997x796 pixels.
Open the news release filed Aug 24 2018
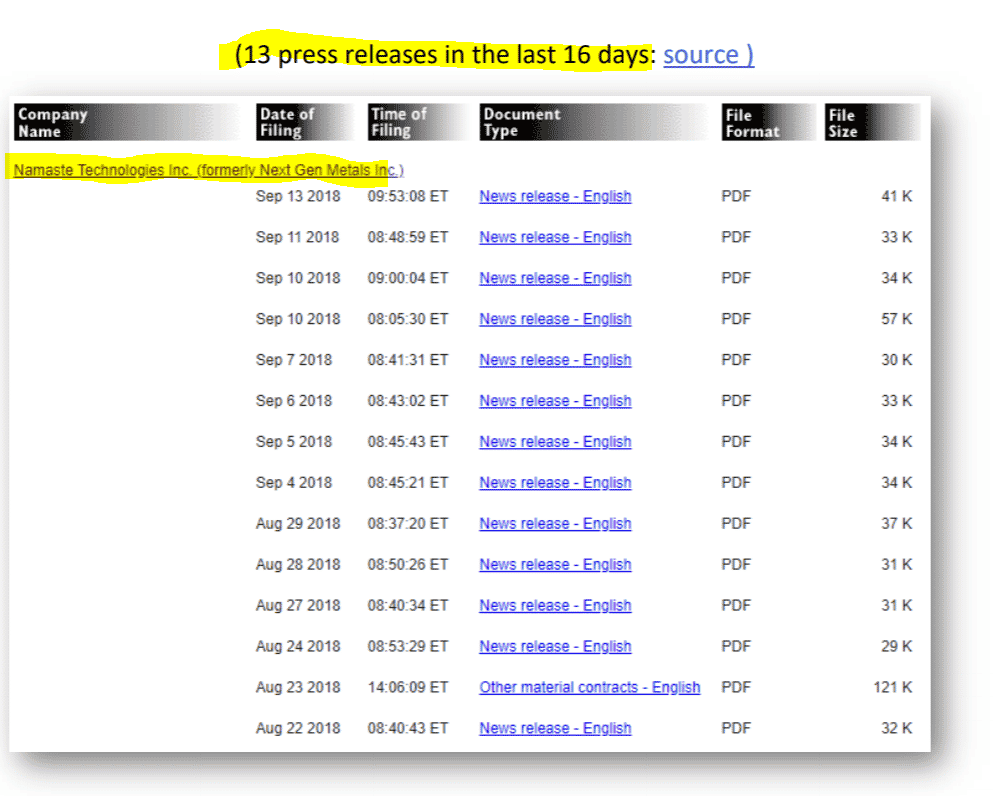coord(555,646)
